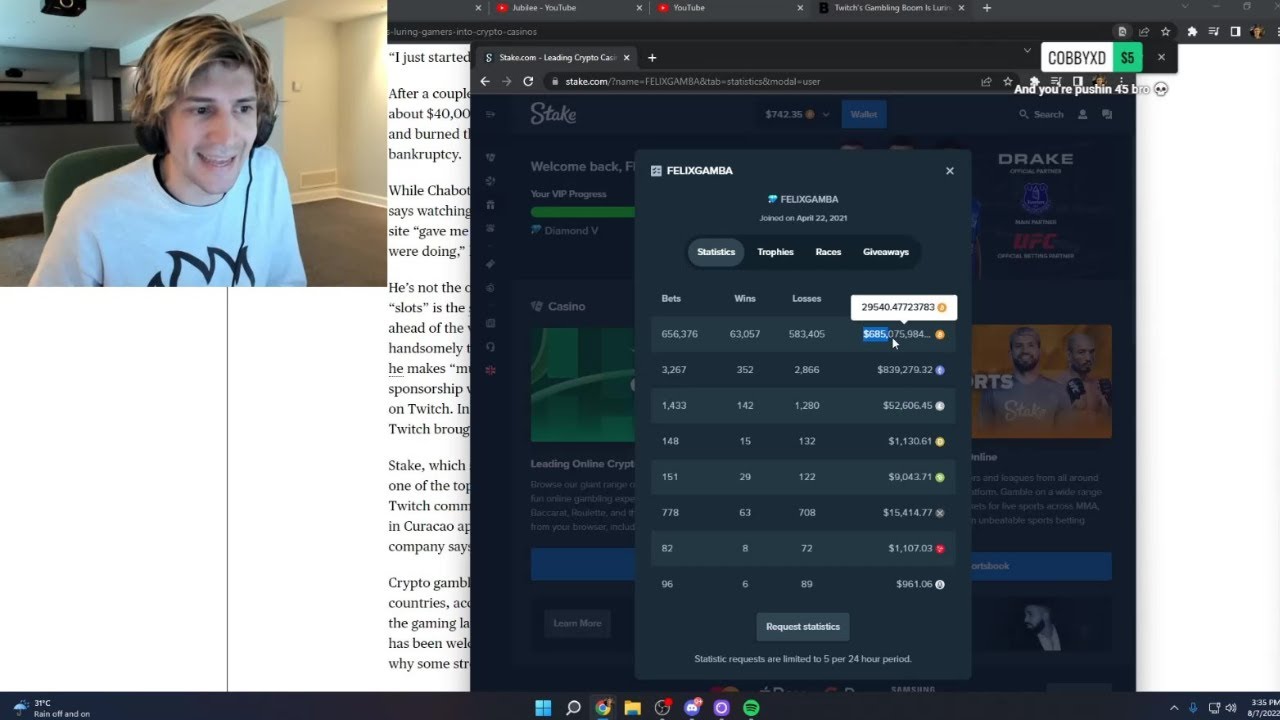Bookmark the Stake page with star icon
This screenshot has width=1280, height=720.
click(x=1007, y=81)
